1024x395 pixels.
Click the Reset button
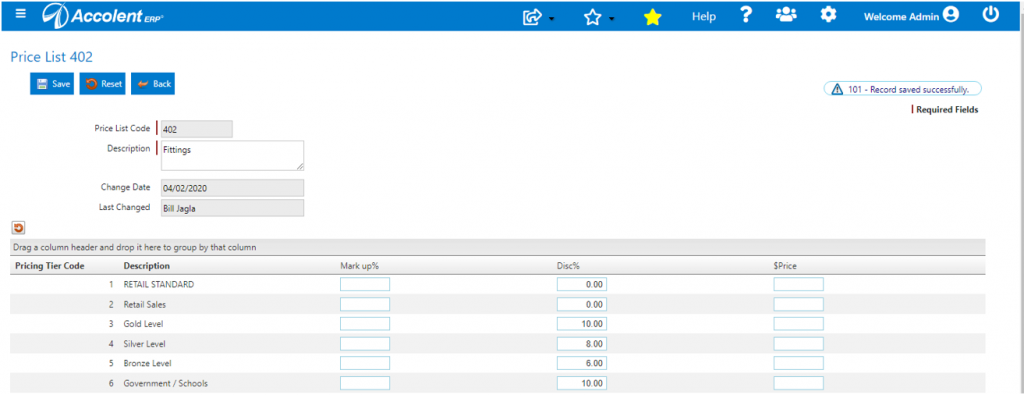tap(103, 84)
